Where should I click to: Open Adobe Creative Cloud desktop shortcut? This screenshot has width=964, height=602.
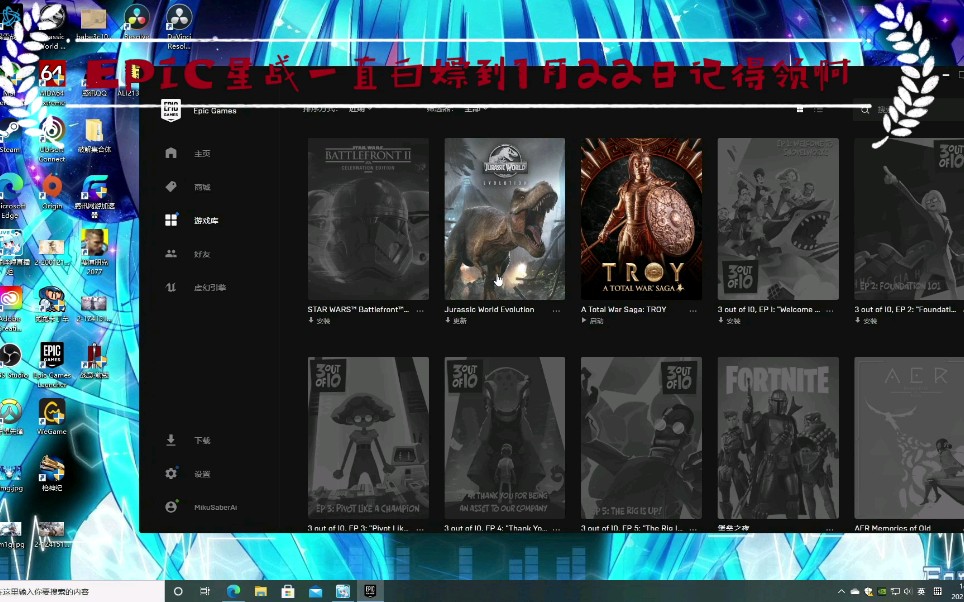[x=10, y=309]
